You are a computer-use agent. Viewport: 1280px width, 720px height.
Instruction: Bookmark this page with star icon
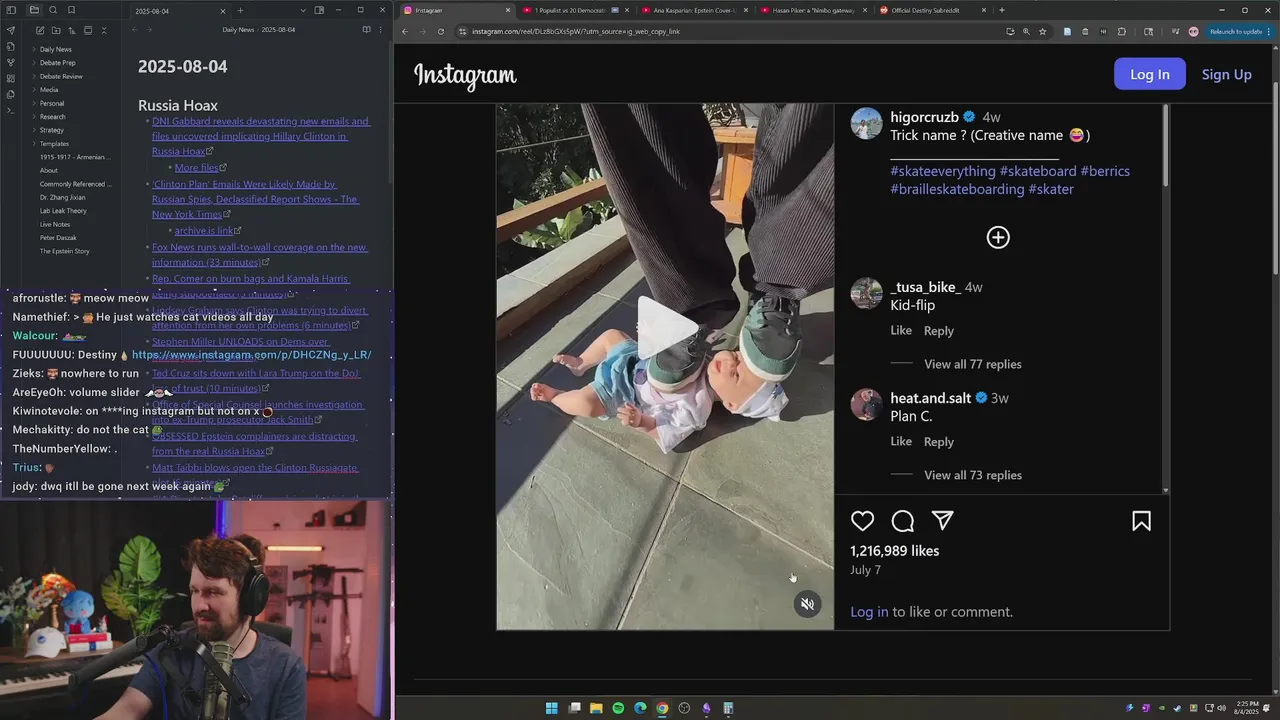(1043, 31)
